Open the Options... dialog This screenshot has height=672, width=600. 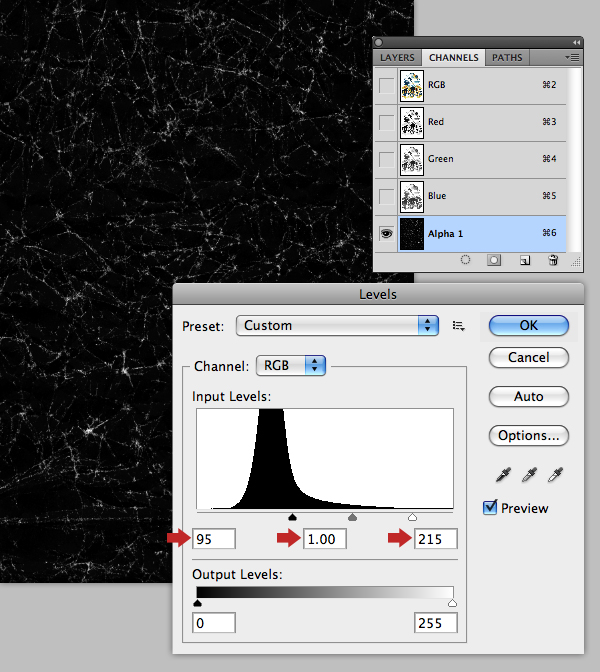529,435
